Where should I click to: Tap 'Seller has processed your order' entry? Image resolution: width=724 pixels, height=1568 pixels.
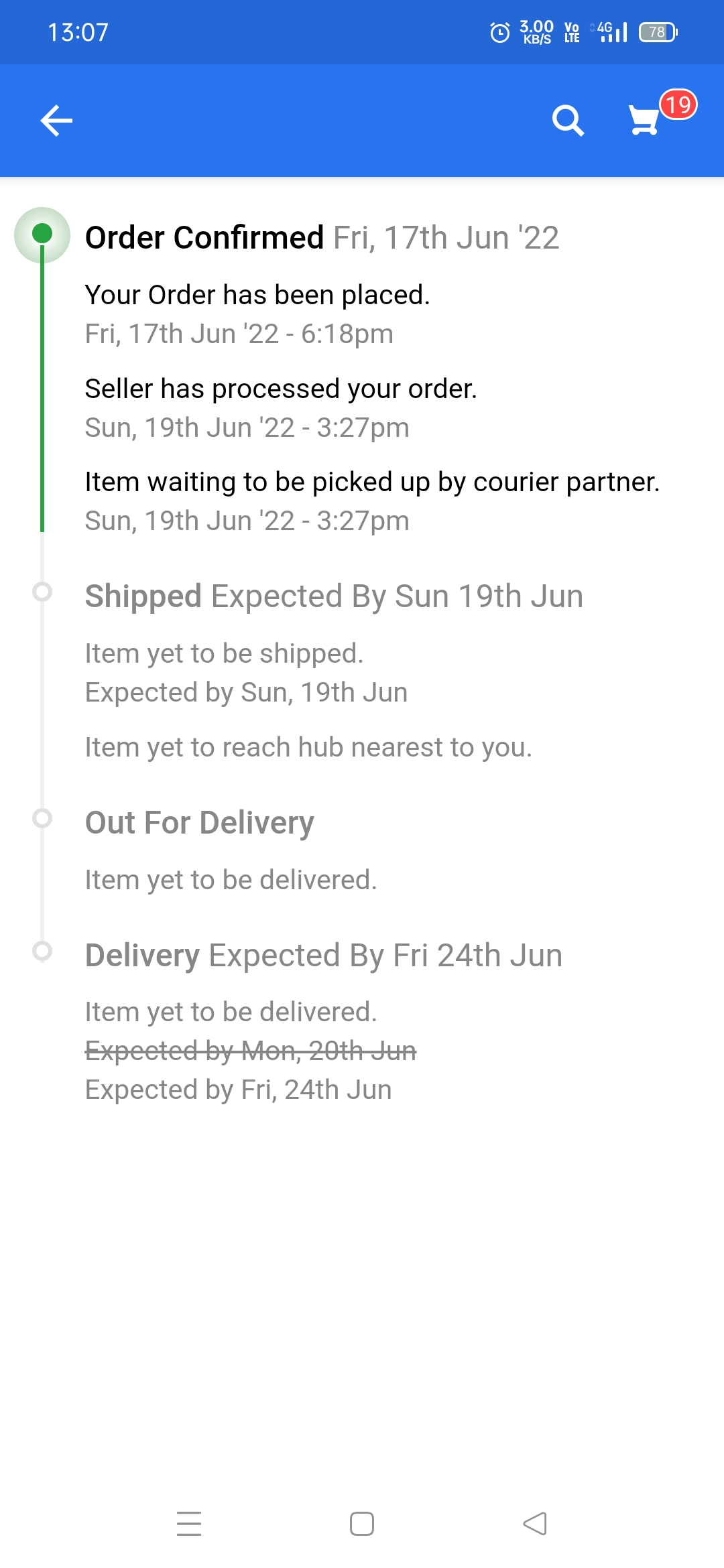pos(281,389)
